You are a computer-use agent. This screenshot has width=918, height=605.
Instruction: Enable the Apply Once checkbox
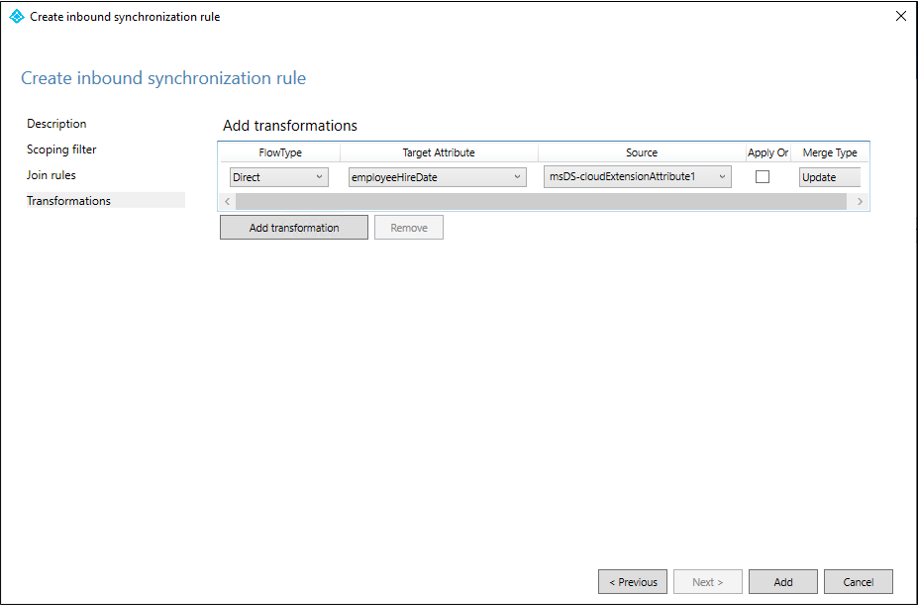(x=763, y=176)
